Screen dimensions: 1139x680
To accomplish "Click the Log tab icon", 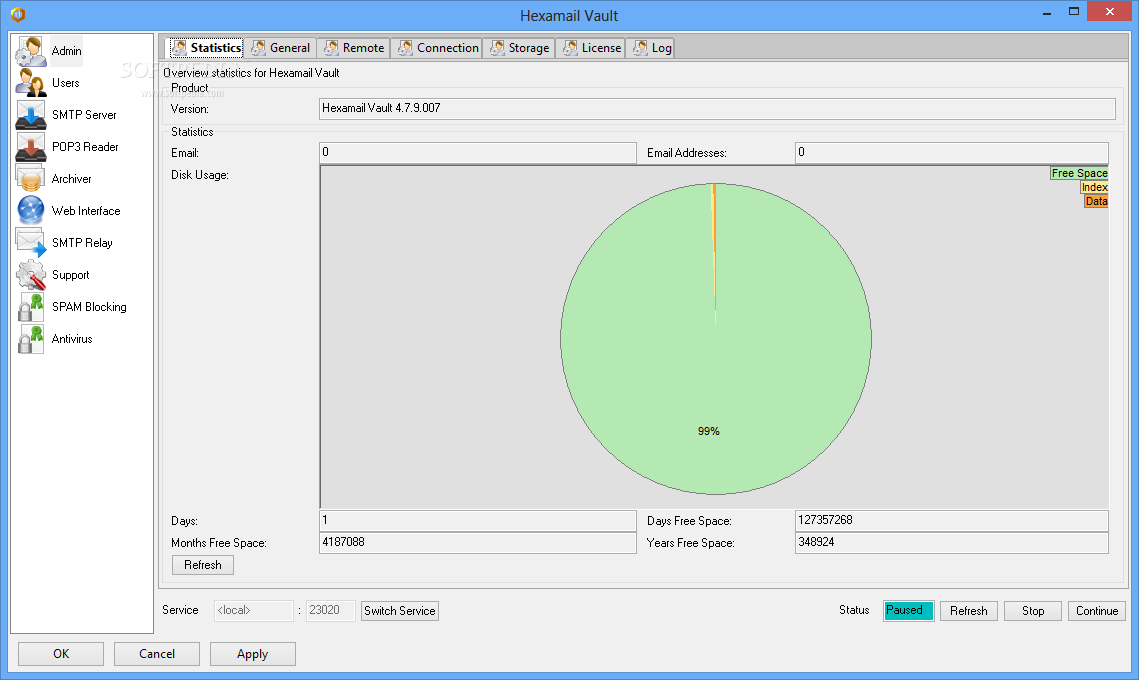I will tap(640, 48).
